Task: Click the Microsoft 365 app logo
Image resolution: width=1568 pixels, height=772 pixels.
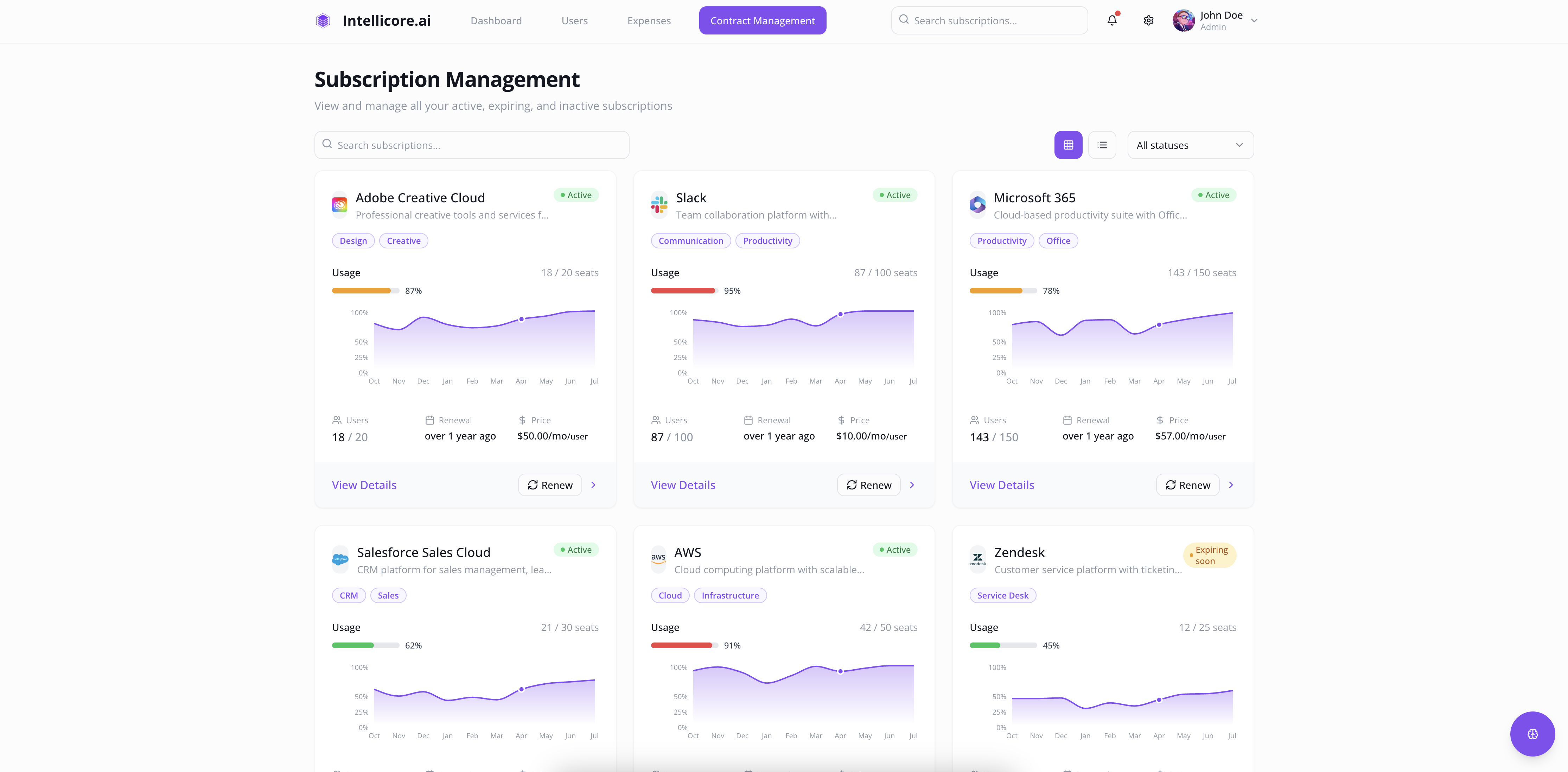Action: [x=977, y=205]
